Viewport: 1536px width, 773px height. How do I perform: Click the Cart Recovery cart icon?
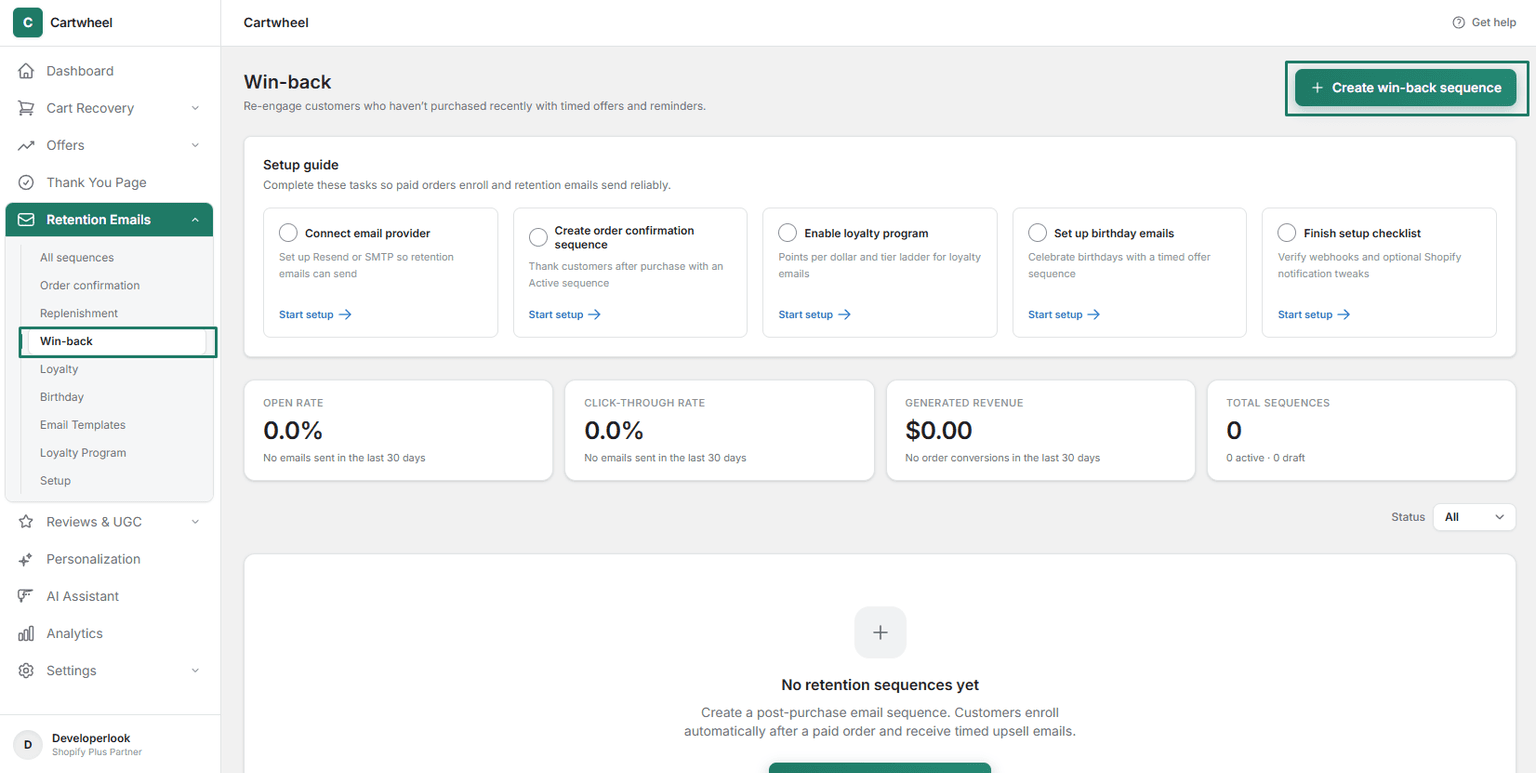pos(27,108)
